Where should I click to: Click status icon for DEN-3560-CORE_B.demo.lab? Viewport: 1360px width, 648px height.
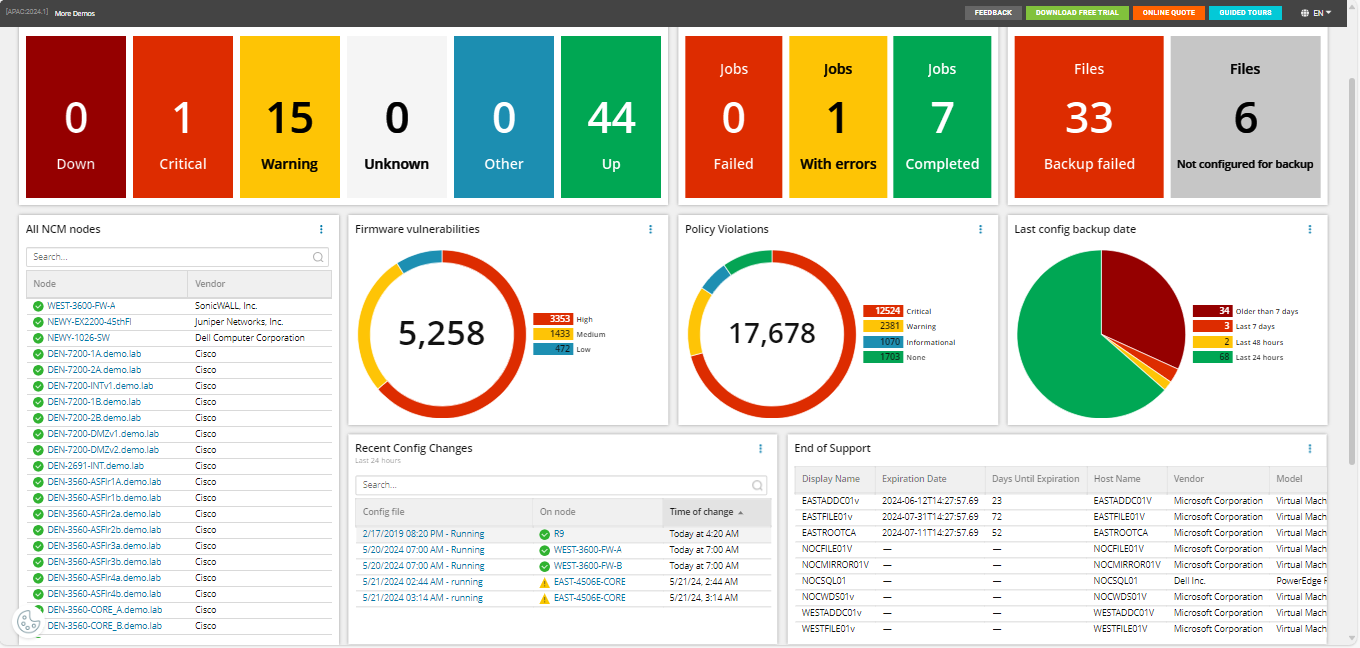[x=38, y=626]
